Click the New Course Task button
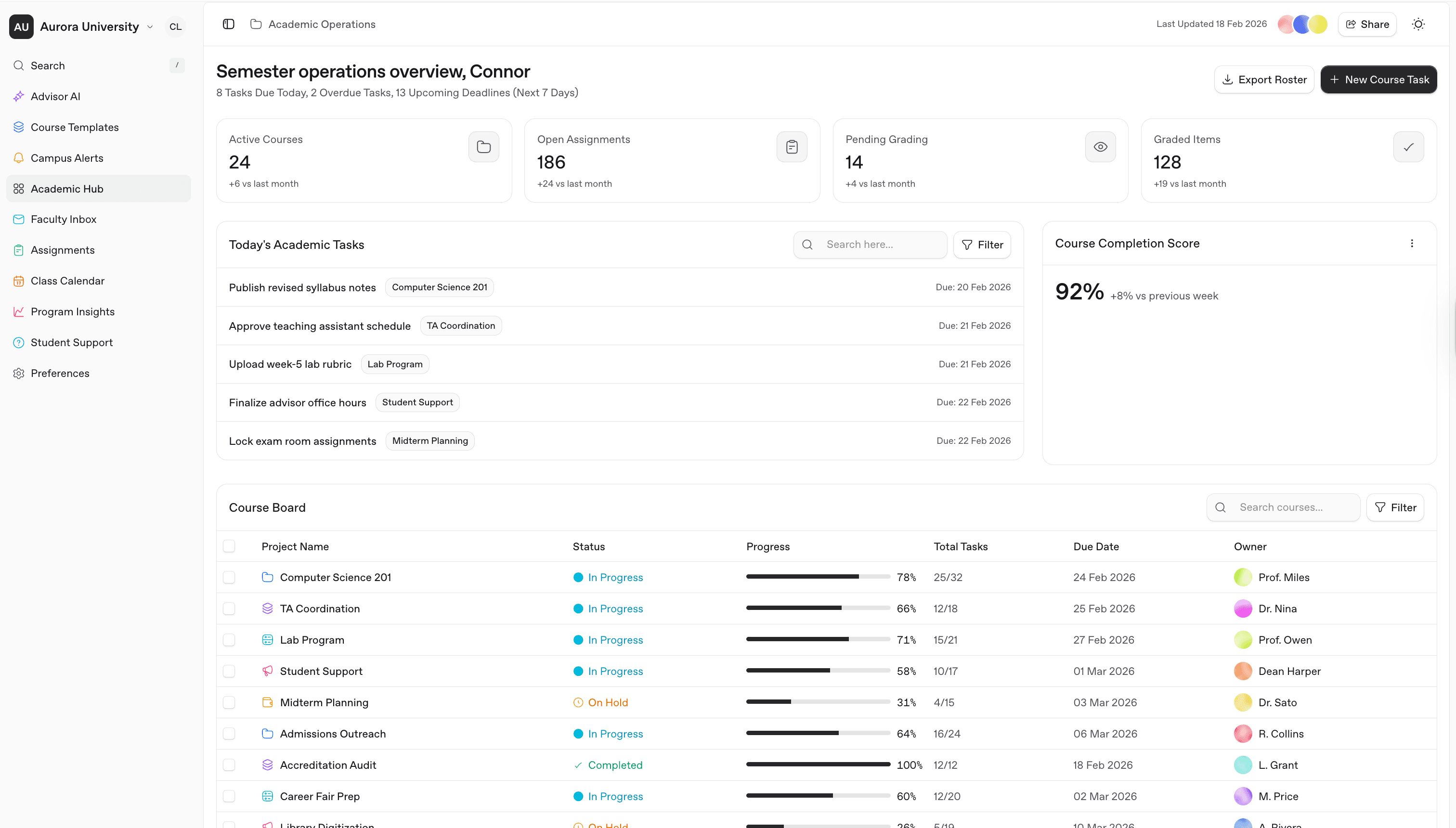 [1378, 79]
